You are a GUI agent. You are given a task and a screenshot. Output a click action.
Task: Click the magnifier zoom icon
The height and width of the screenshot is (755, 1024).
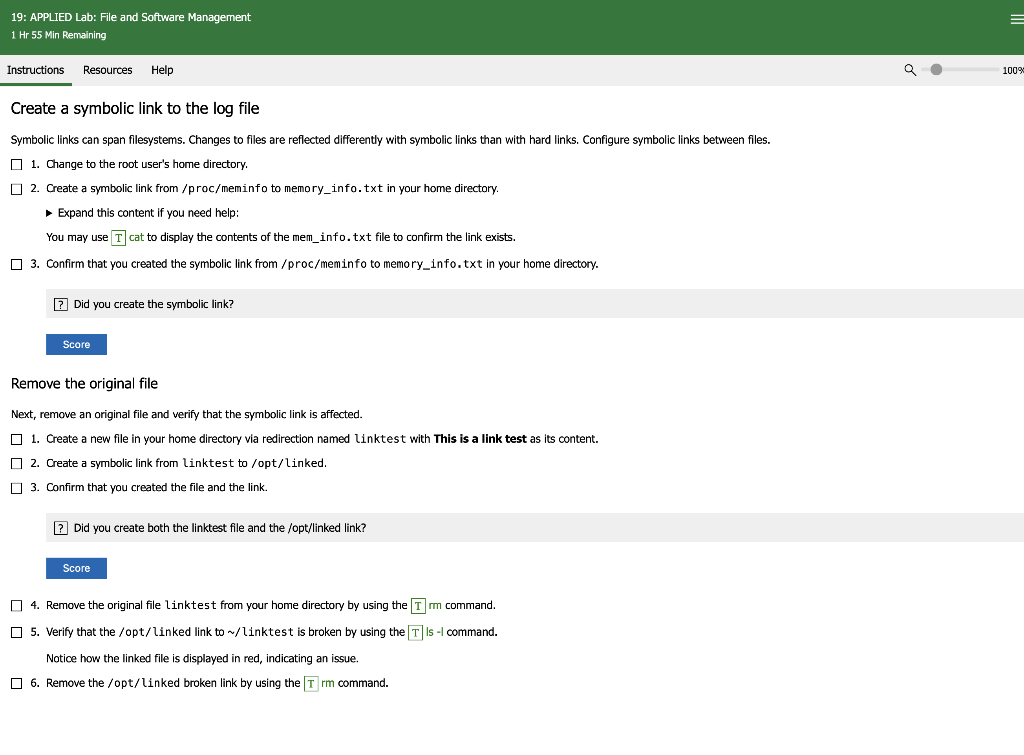click(910, 70)
